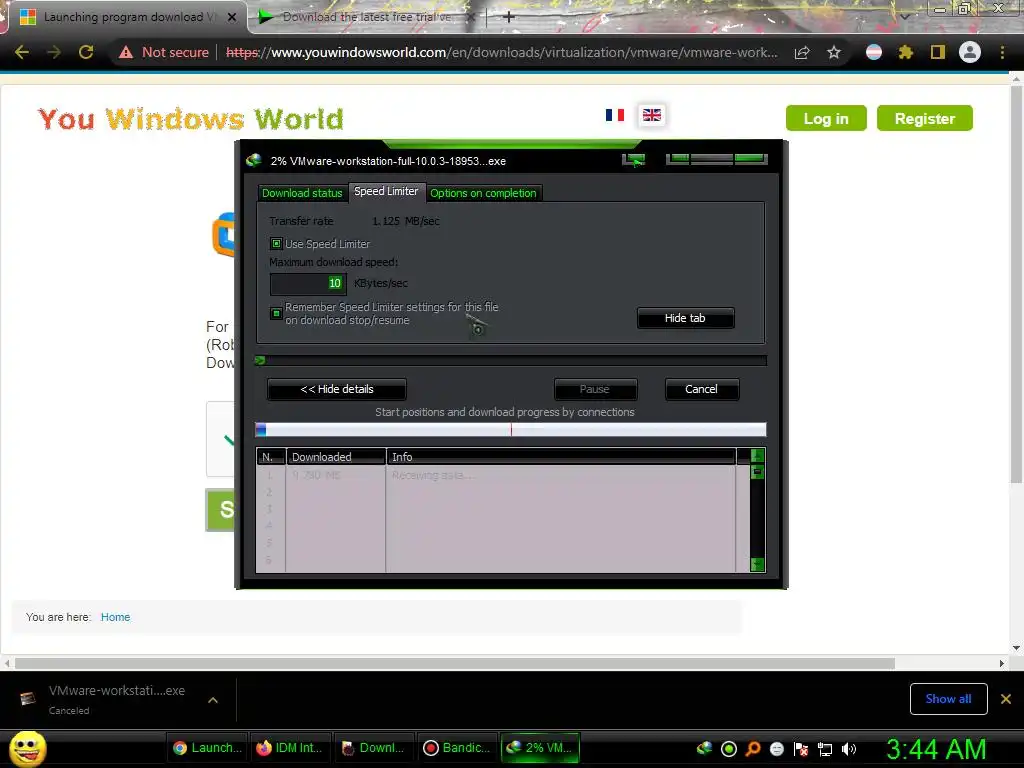Switch to 2% VM... IDM taskbar item
The width and height of the screenshot is (1024, 768).
click(x=540, y=748)
